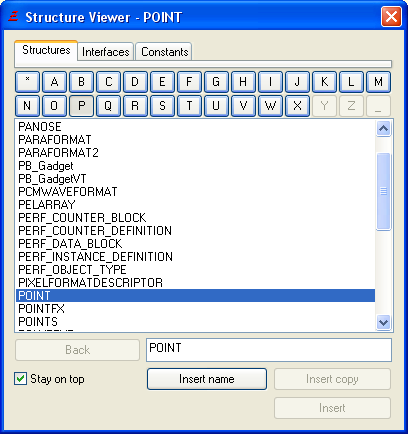This screenshot has height=434, width=408.
Task: Close the Structure Viewer window
Action: (x=391, y=16)
